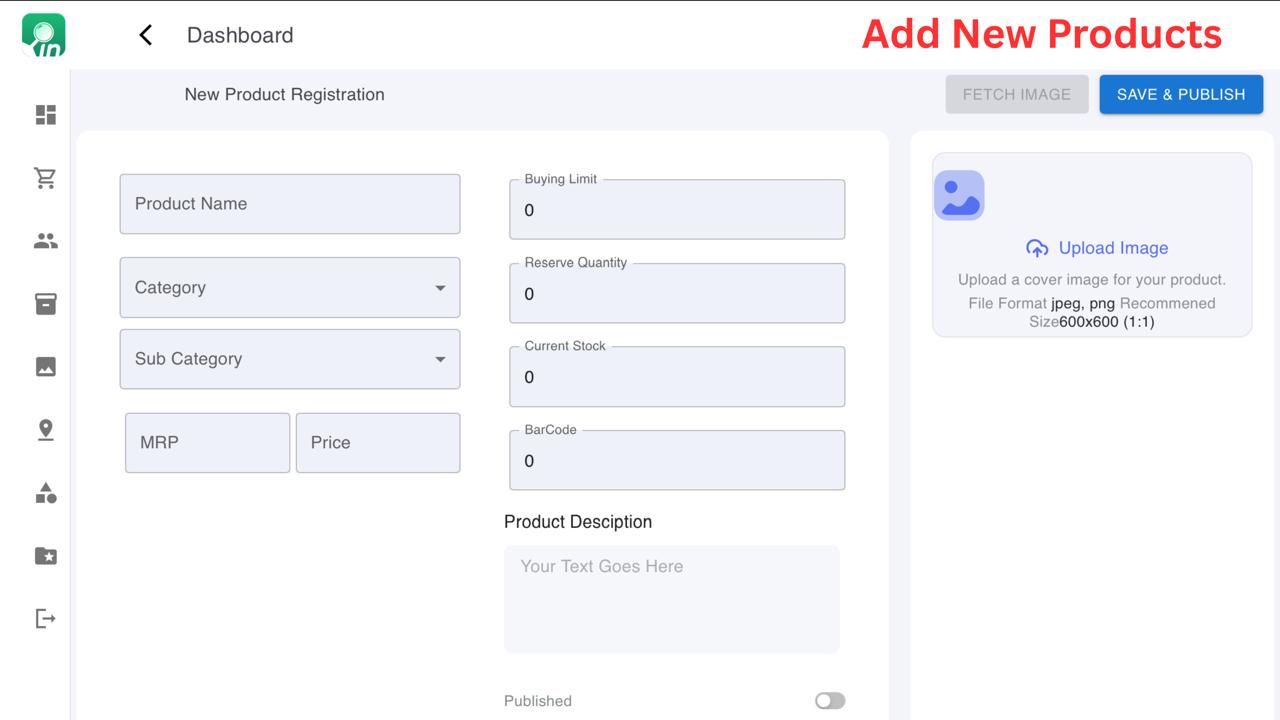Click inside the Product Name field
Viewport: 1280px width, 720px height.
coord(290,204)
